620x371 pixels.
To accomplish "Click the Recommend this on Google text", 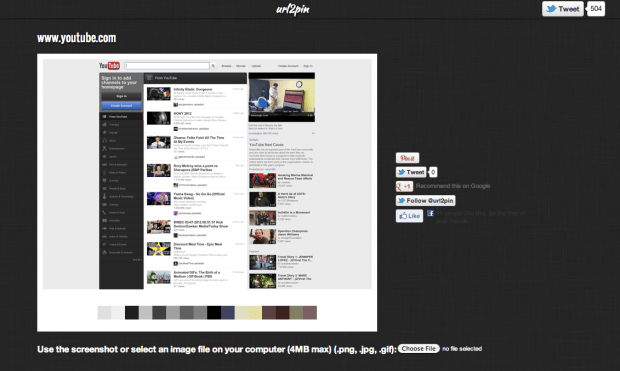I will pyautogui.click(x=453, y=186).
